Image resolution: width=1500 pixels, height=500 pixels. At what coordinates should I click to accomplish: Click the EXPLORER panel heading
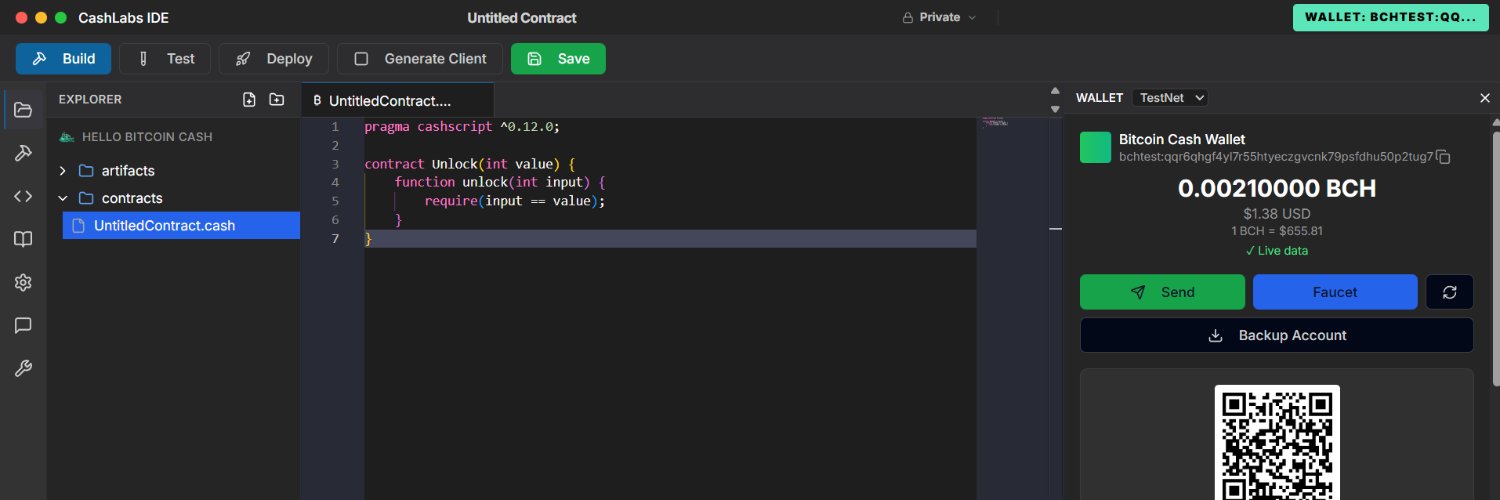coord(90,99)
